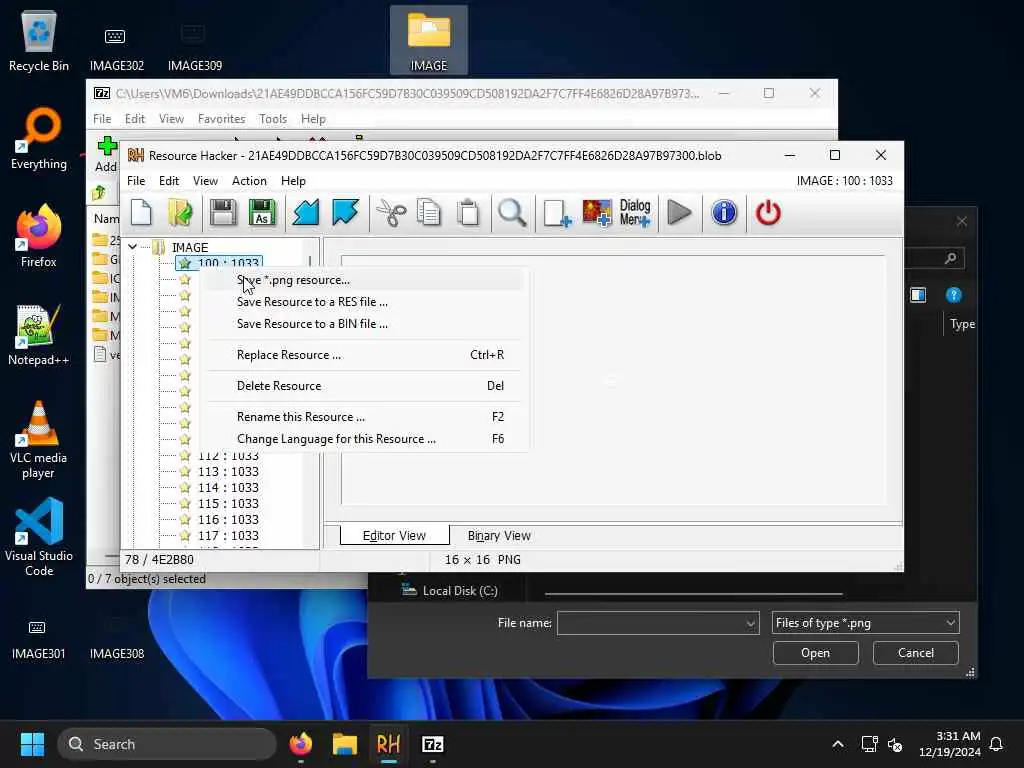Click the 7-Zip taskbar icon
The width and height of the screenshot is (1024, 768).
pyautogui.click(x=432, y=744)
